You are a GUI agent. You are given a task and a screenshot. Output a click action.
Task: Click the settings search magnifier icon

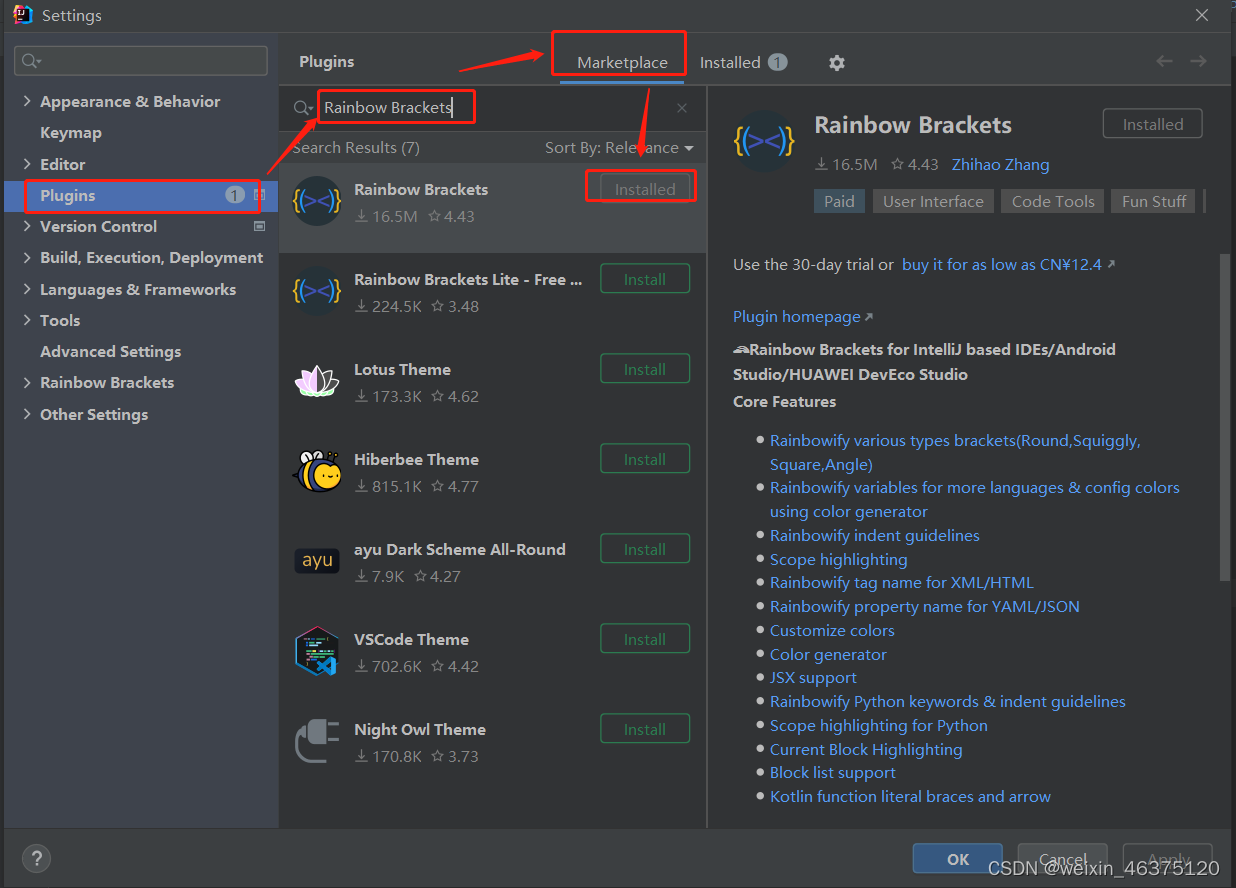pyautogui.click(x=30, y=61)
